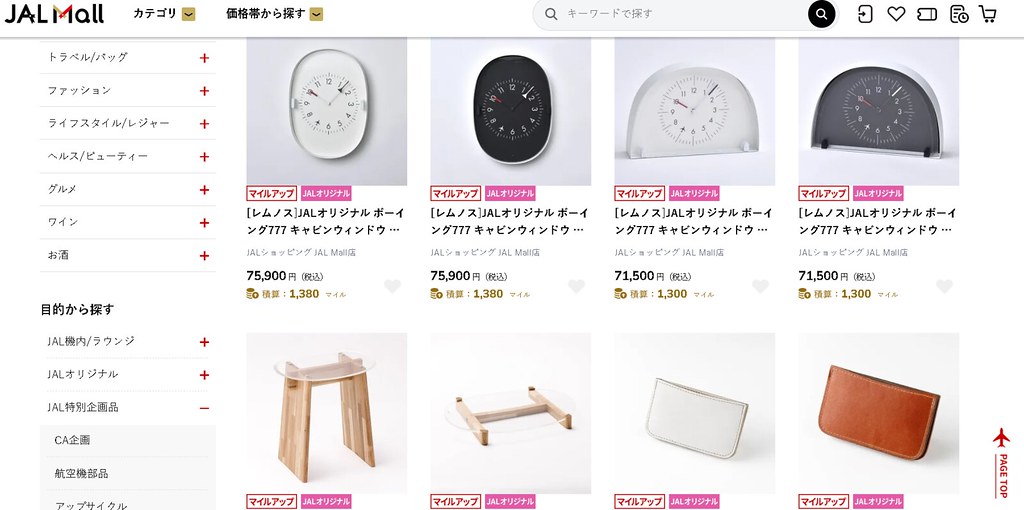1024x510 pixels.
Task: Open order history icon in header
Action: click(x=959, y=14)
